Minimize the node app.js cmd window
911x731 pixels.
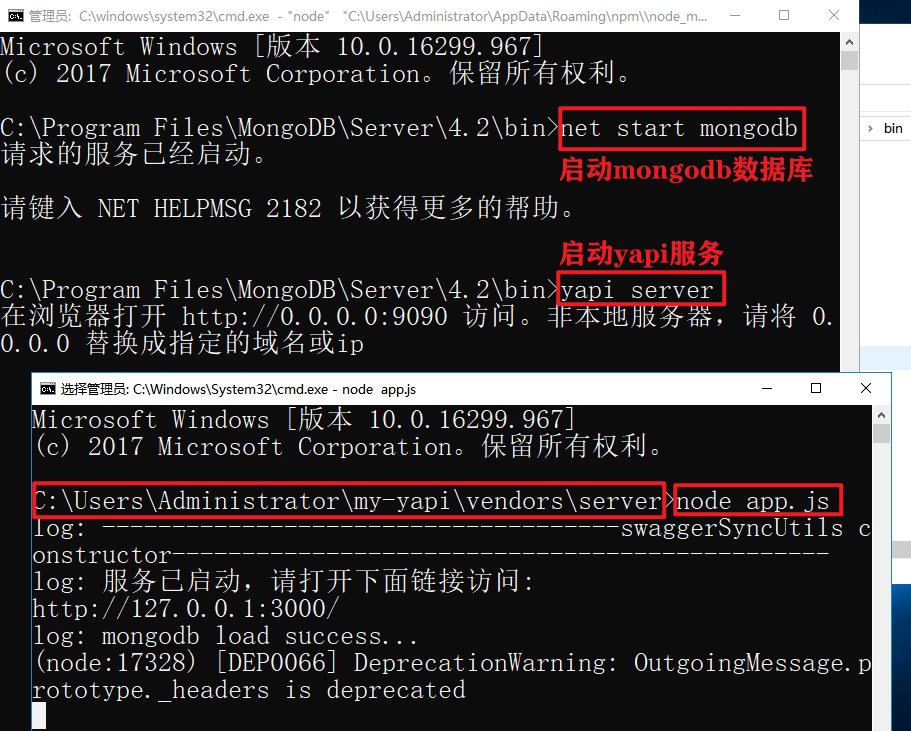(x=767, y=388)
